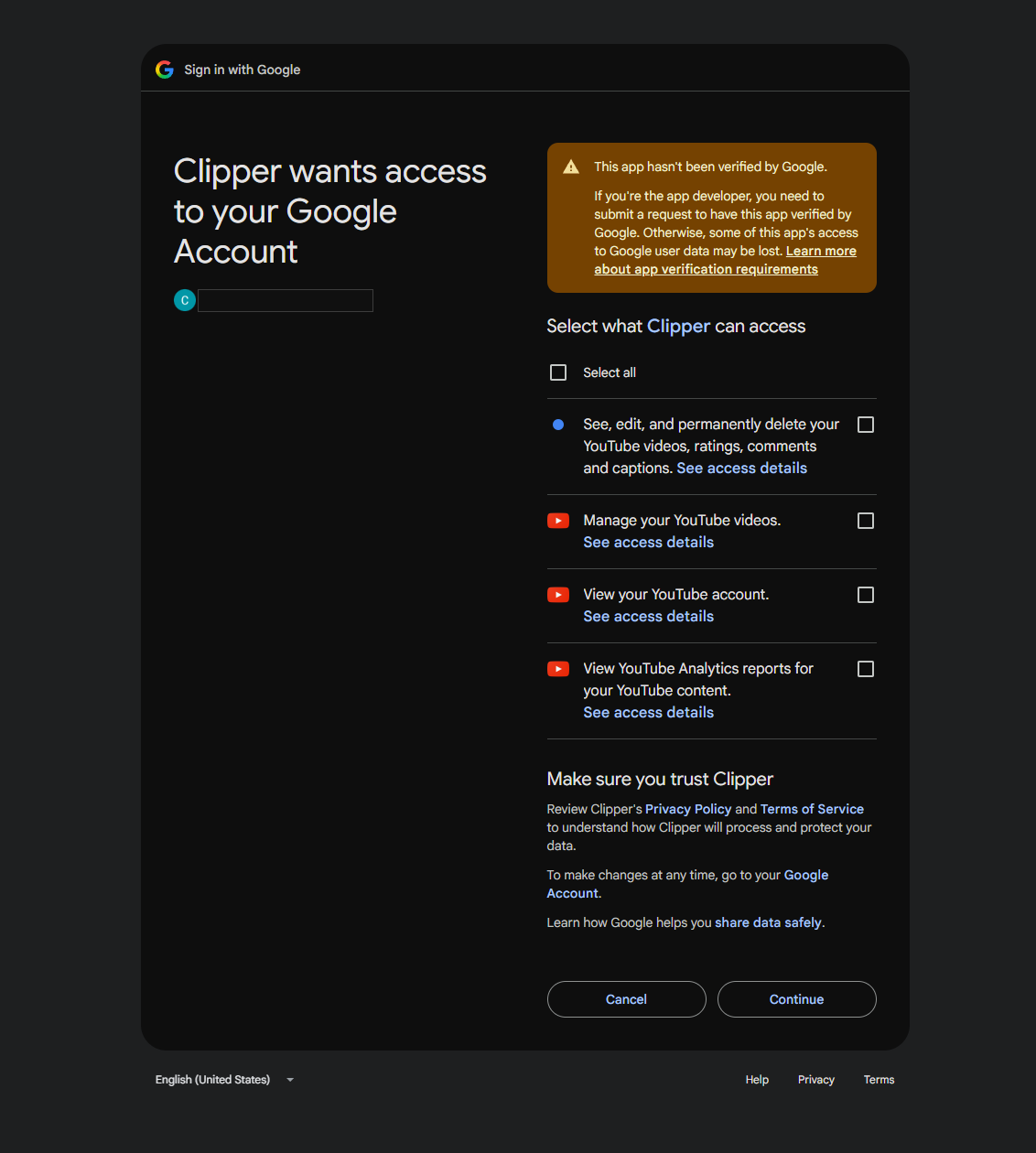Click the blue dot permission icon

coord(558,425)
